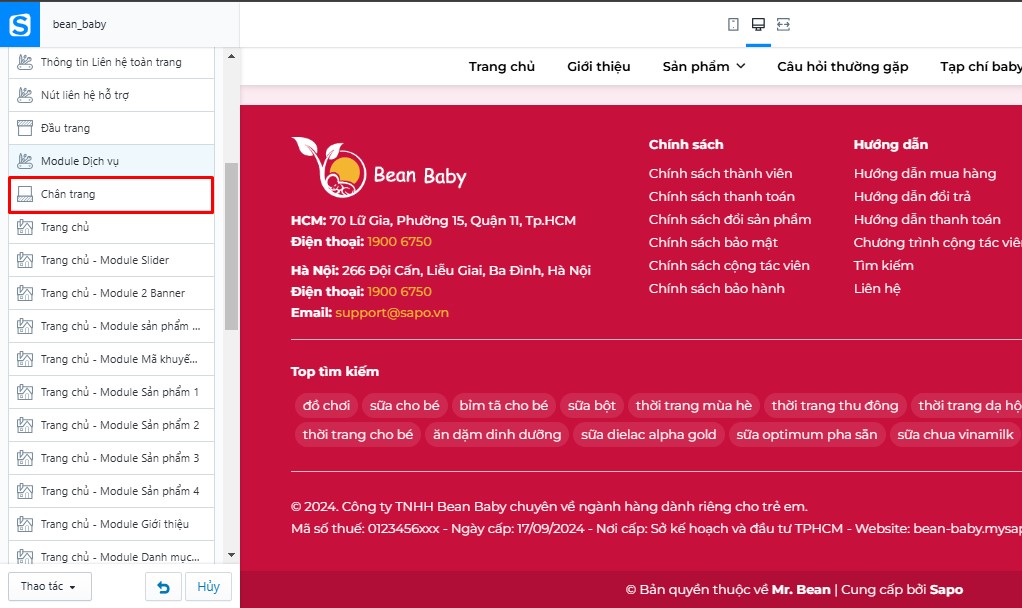1022x608 pixels.
Task: Open Chính sách đổi sản phẩm link
Action: pyautogui.click(x=730, y=220)
